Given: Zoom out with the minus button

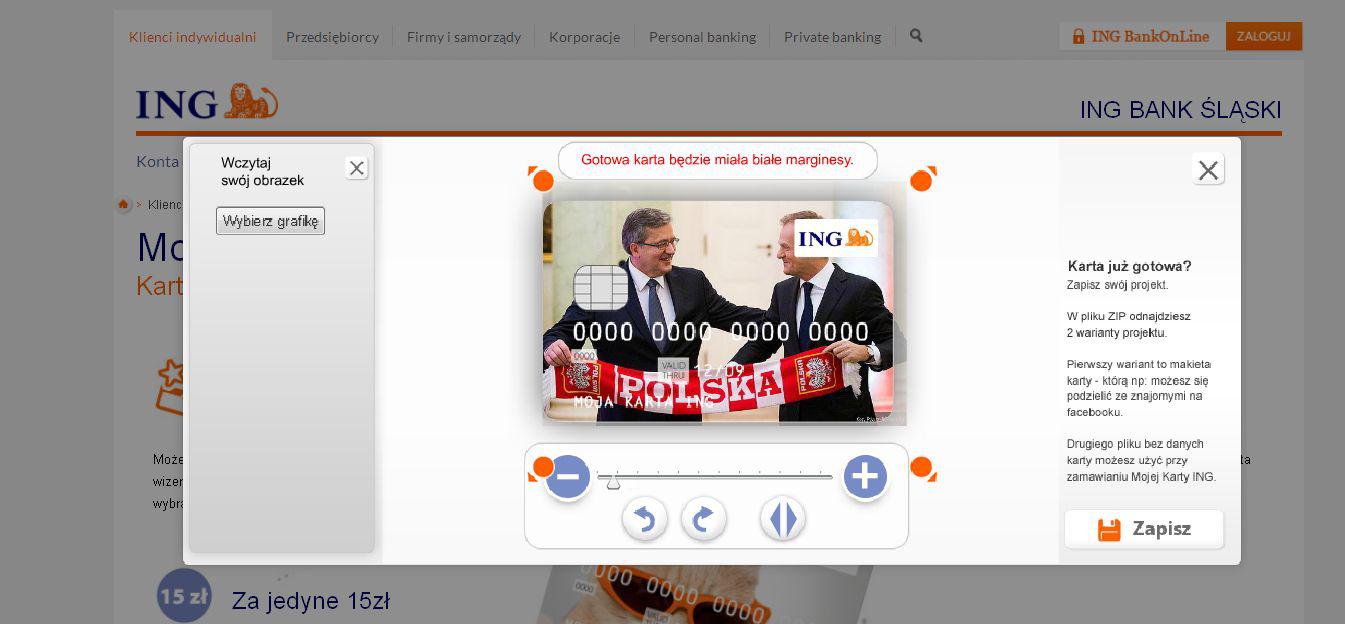Looking at the screenshot, I should (x=567, y=477).
